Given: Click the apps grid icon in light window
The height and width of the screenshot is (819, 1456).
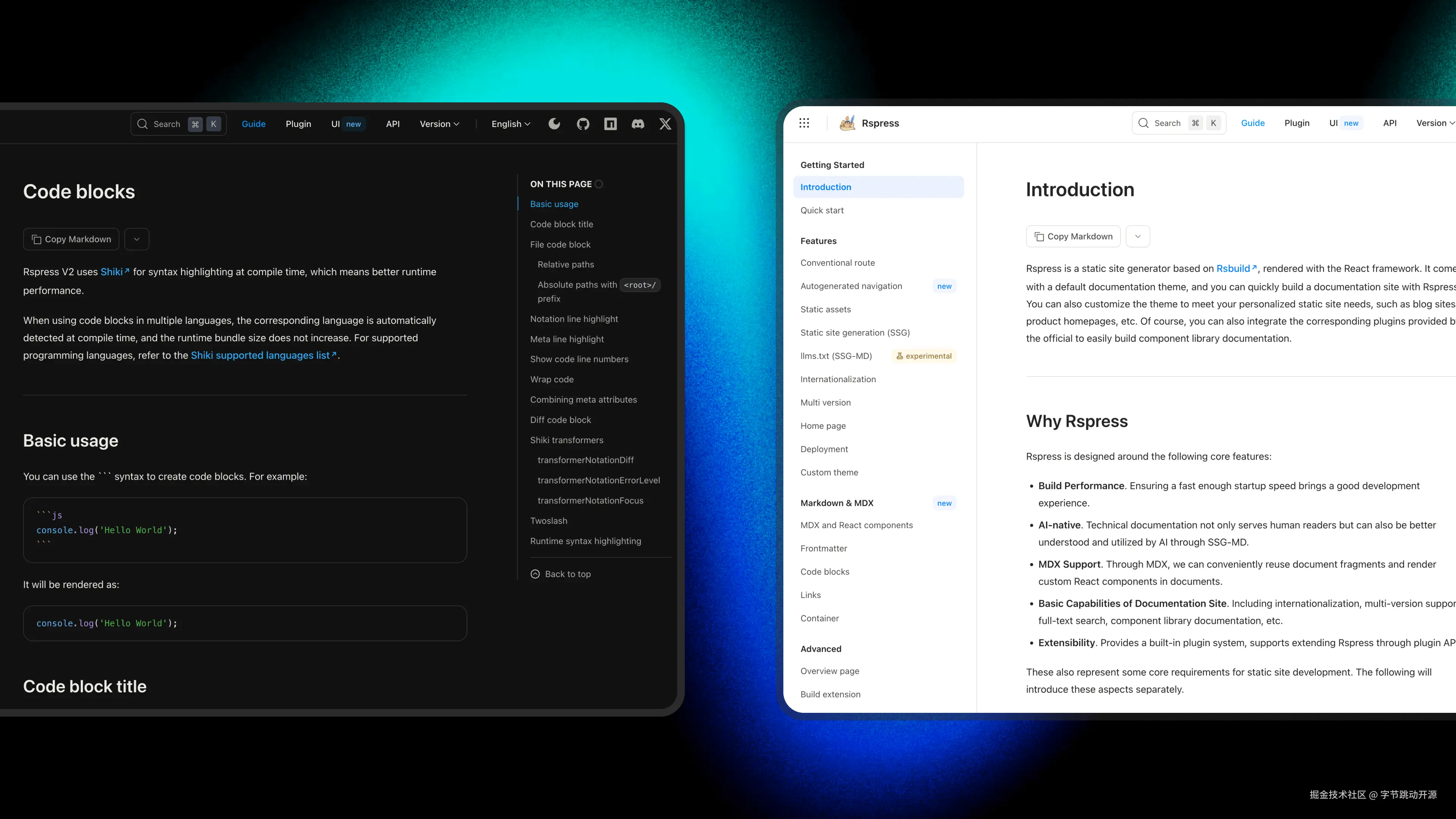Looking at the screenshot, I should [804, 123].
